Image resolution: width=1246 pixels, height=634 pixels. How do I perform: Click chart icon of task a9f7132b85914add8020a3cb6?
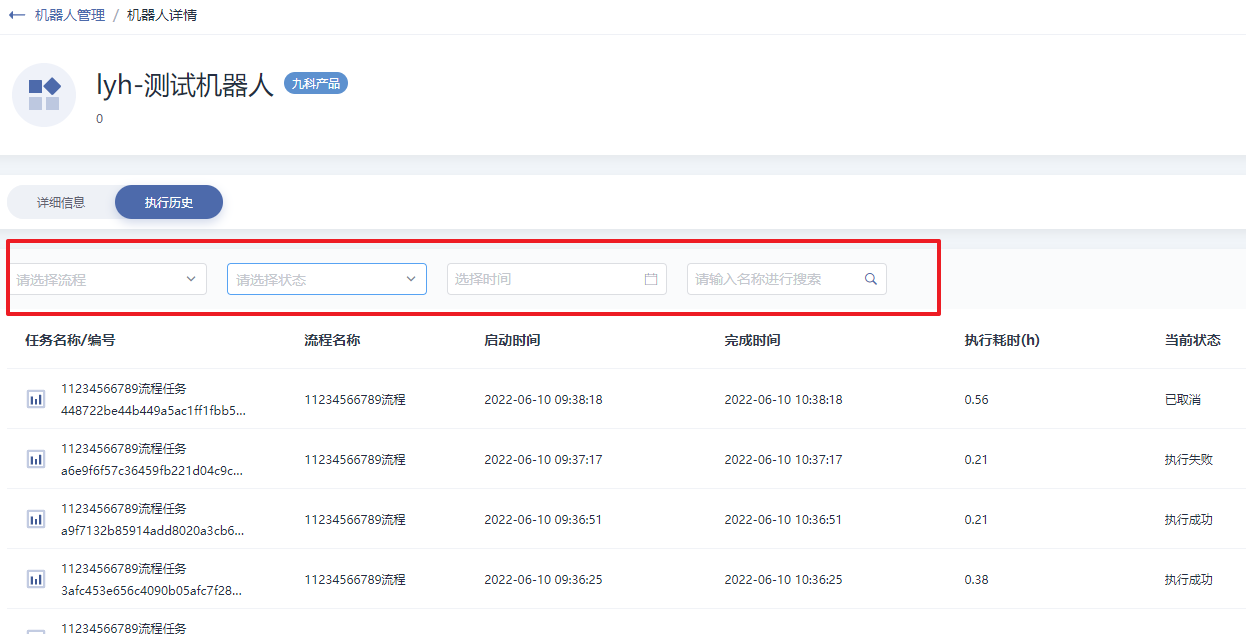pos(36,519)
